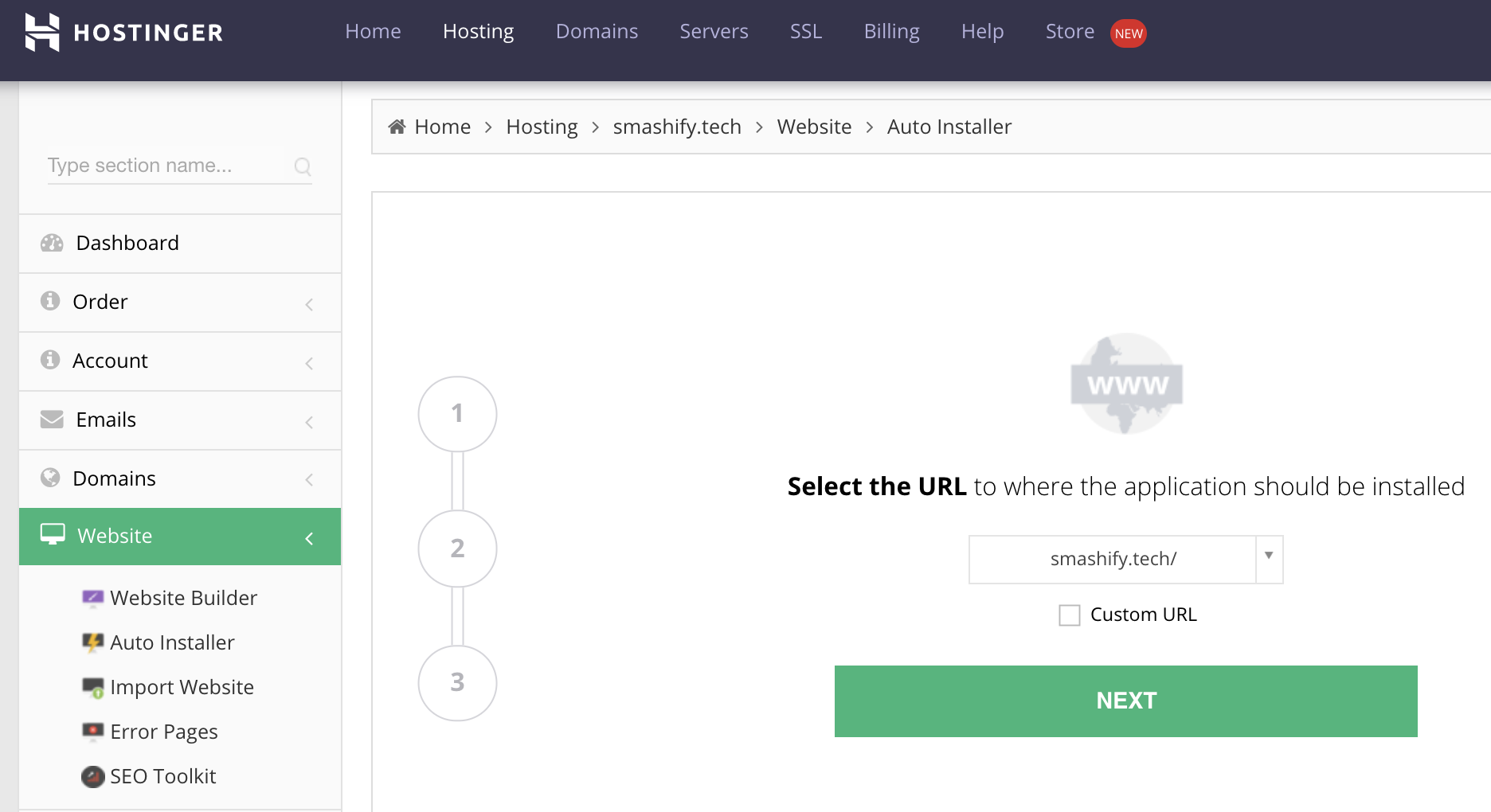Enable the Custom URL checkbox
The width and height of the screenshot is (1491, 812).
(1069, 615)
